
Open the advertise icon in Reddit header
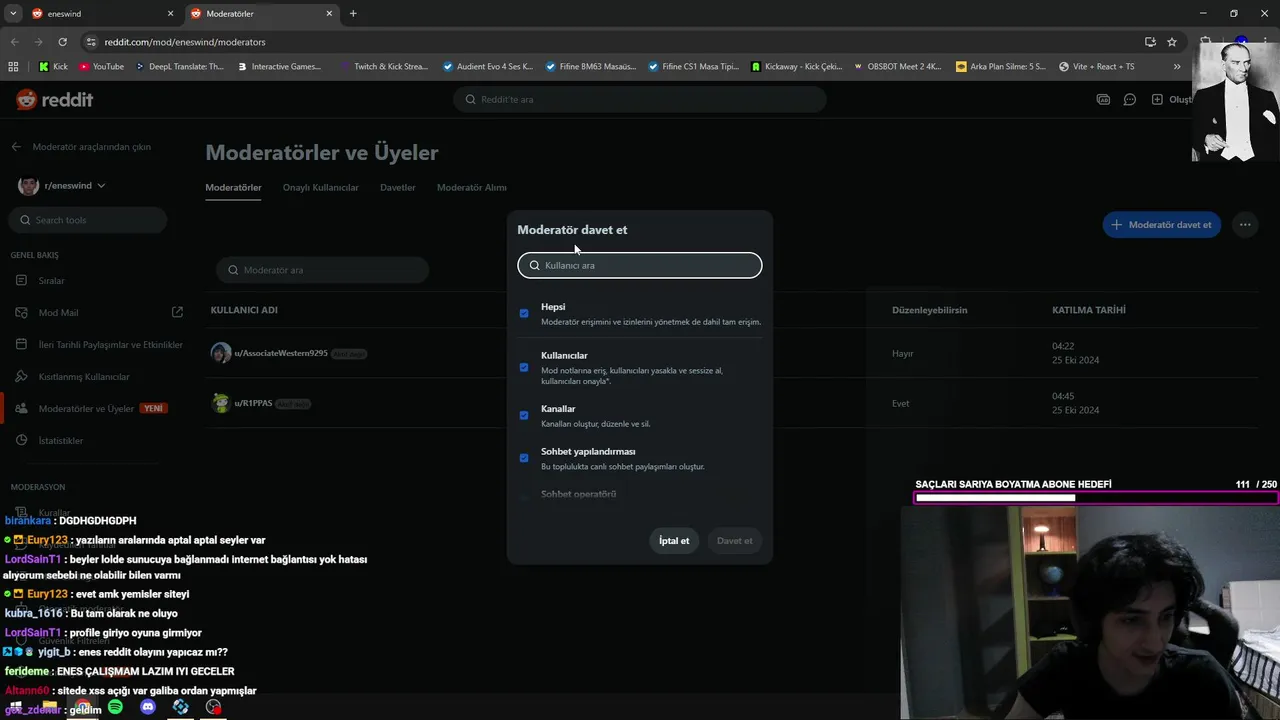(1103, 99)
